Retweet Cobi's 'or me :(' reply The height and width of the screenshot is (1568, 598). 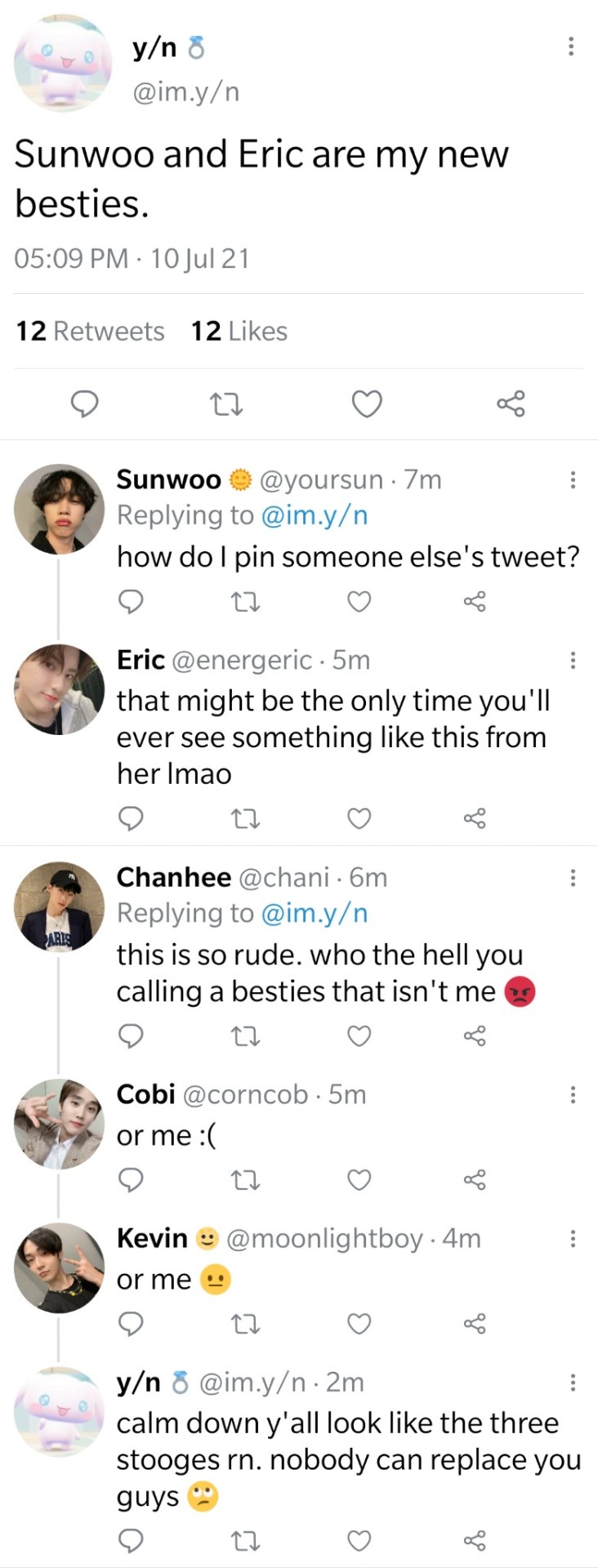coord(246,1180)
